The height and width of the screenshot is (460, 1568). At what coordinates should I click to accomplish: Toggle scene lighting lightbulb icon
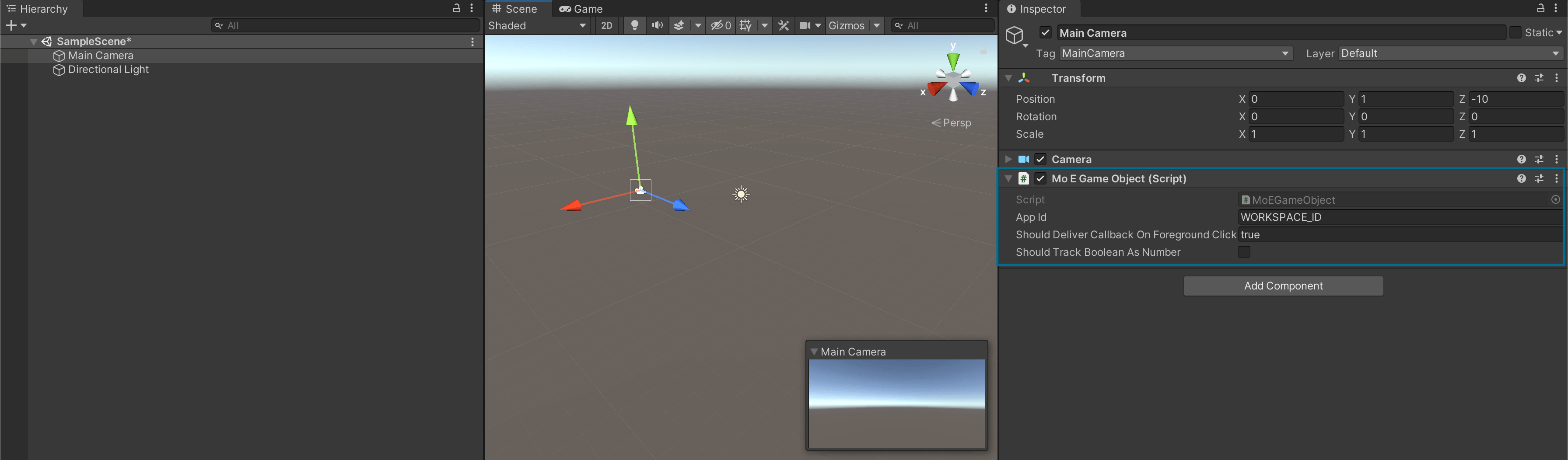(x=634, y=25)
